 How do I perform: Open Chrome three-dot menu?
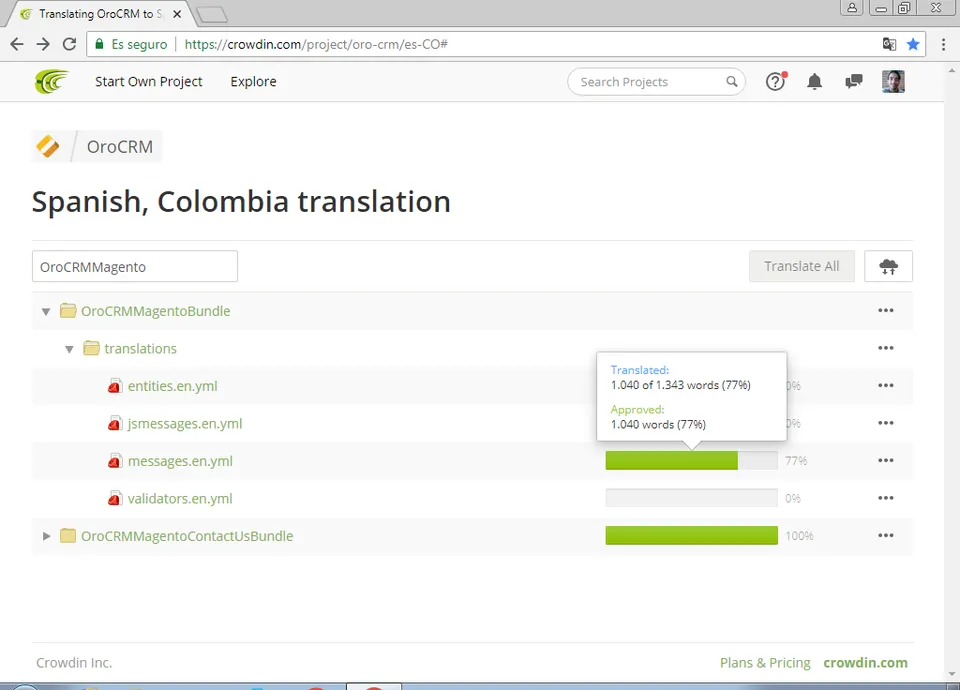click(x=943, y=44)
